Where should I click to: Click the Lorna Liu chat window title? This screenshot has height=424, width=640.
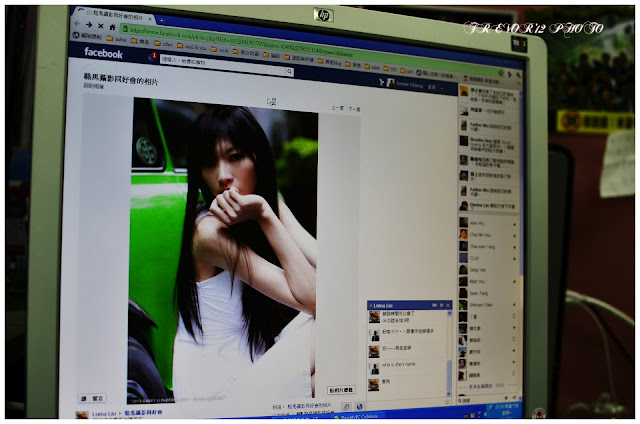pyautogui.click(x=383, y=305)
